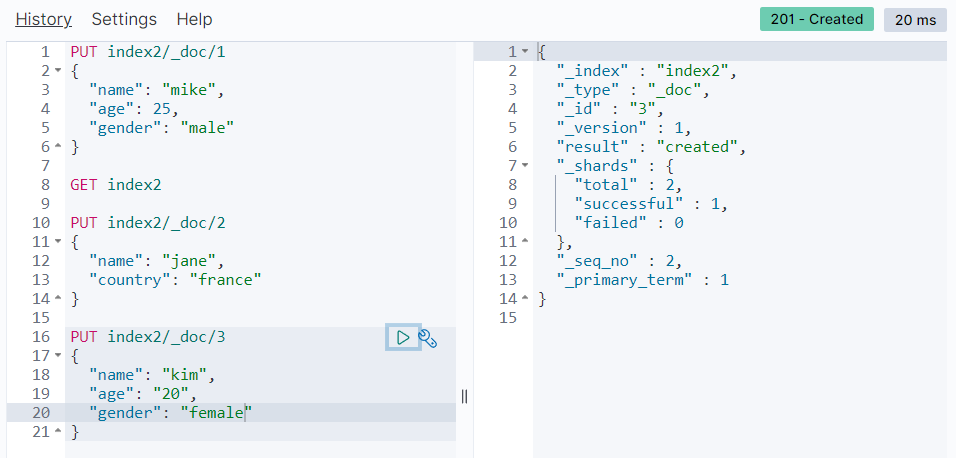The height and width of the screenshot is (458, 956).
Task: Click the "_primary_term" : 1 response line
Action: (x=643, y=280)
